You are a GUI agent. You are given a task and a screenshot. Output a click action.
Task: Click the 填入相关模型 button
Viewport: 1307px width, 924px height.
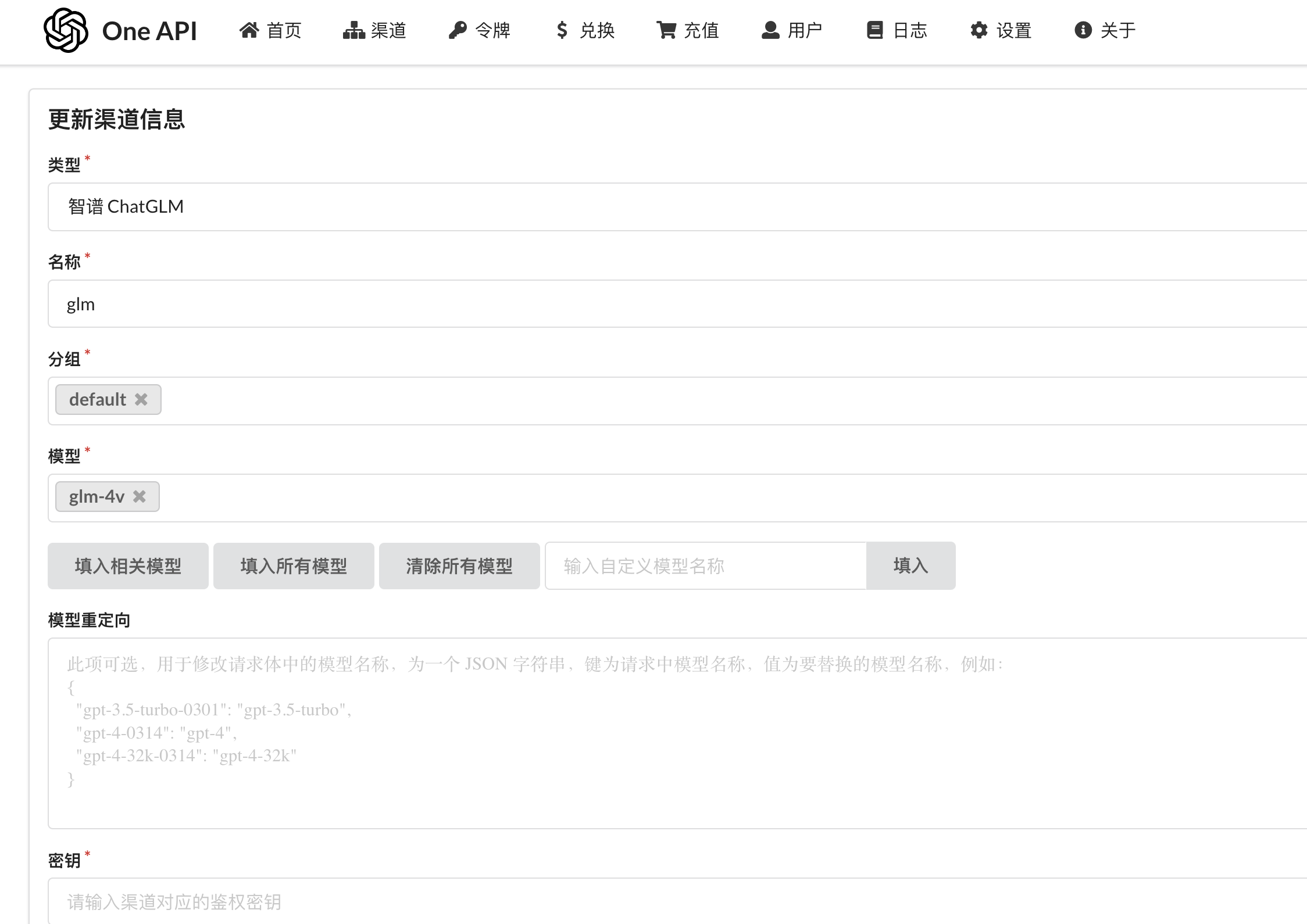click(128, 566)
